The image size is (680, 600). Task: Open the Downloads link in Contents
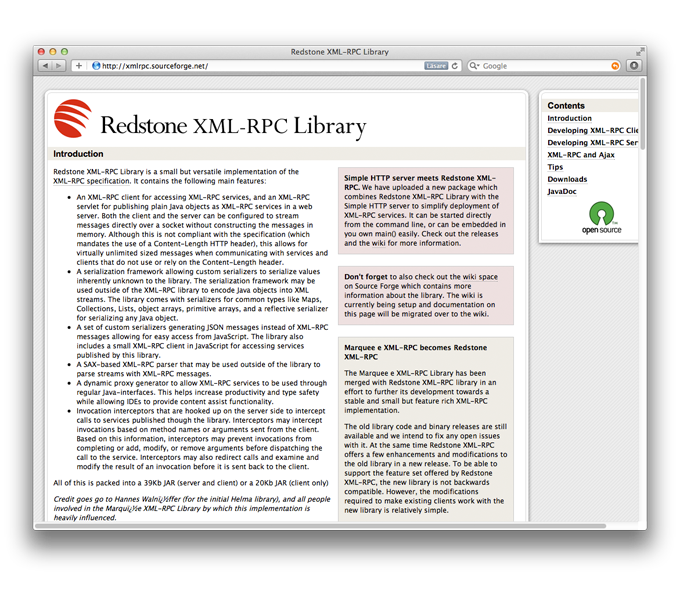[567, 179]
